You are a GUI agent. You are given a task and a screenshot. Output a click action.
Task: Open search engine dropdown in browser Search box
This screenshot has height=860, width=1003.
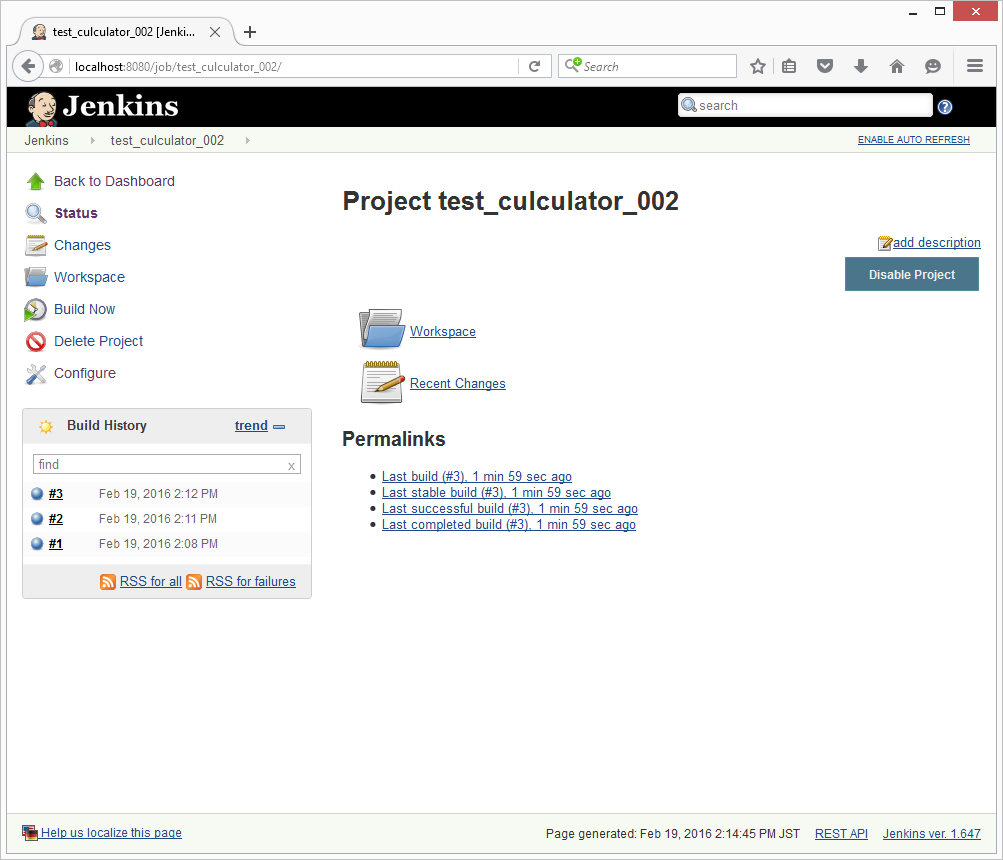click(573, 65)
